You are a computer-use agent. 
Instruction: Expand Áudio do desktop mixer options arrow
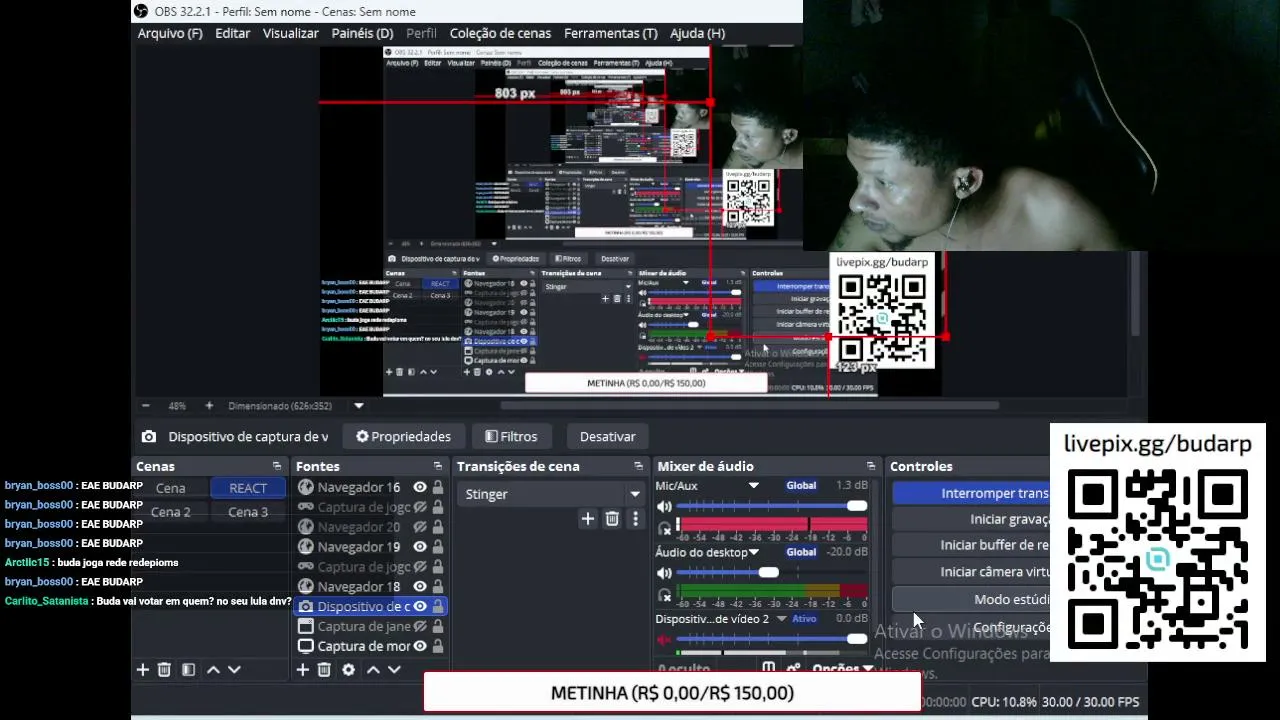(754, 552)
